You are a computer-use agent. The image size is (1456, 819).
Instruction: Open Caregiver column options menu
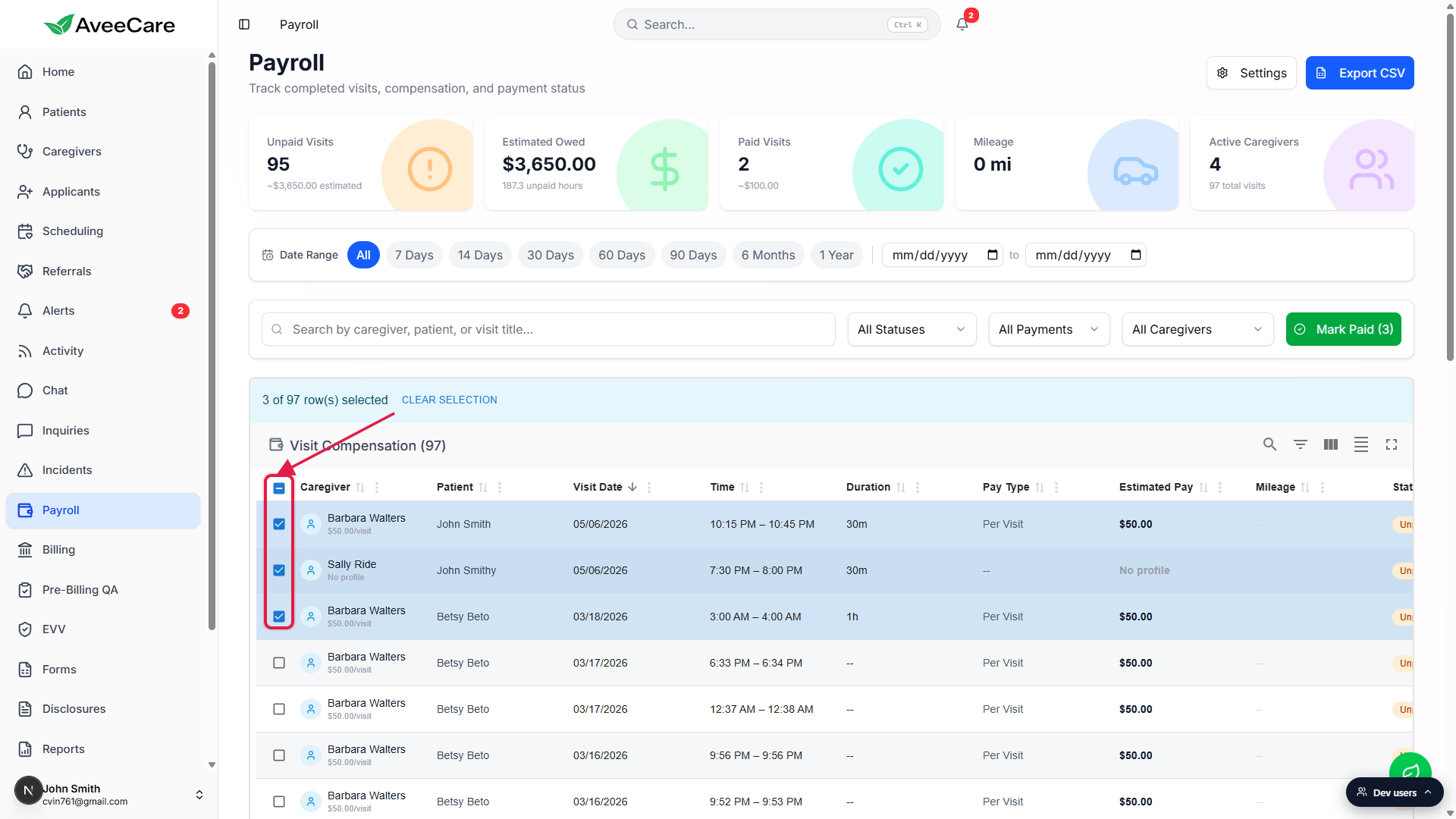(x=377, y=487)
